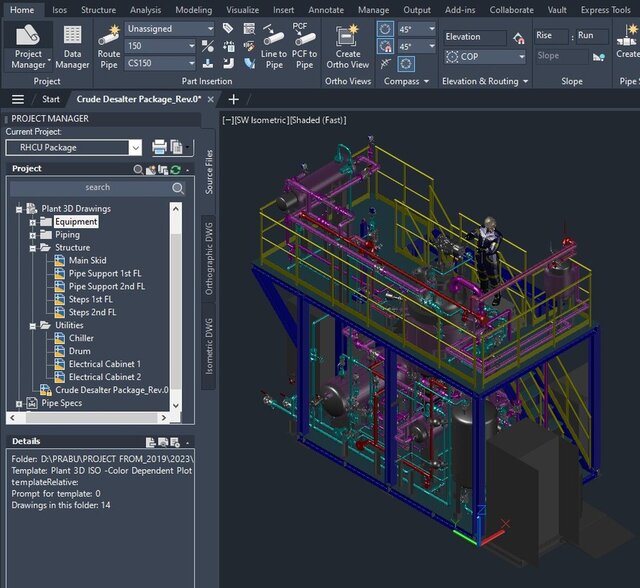The height and width of the screenshot is (588, 640).
Task: Toggle the top compass snap button
Action: point(385,29)
